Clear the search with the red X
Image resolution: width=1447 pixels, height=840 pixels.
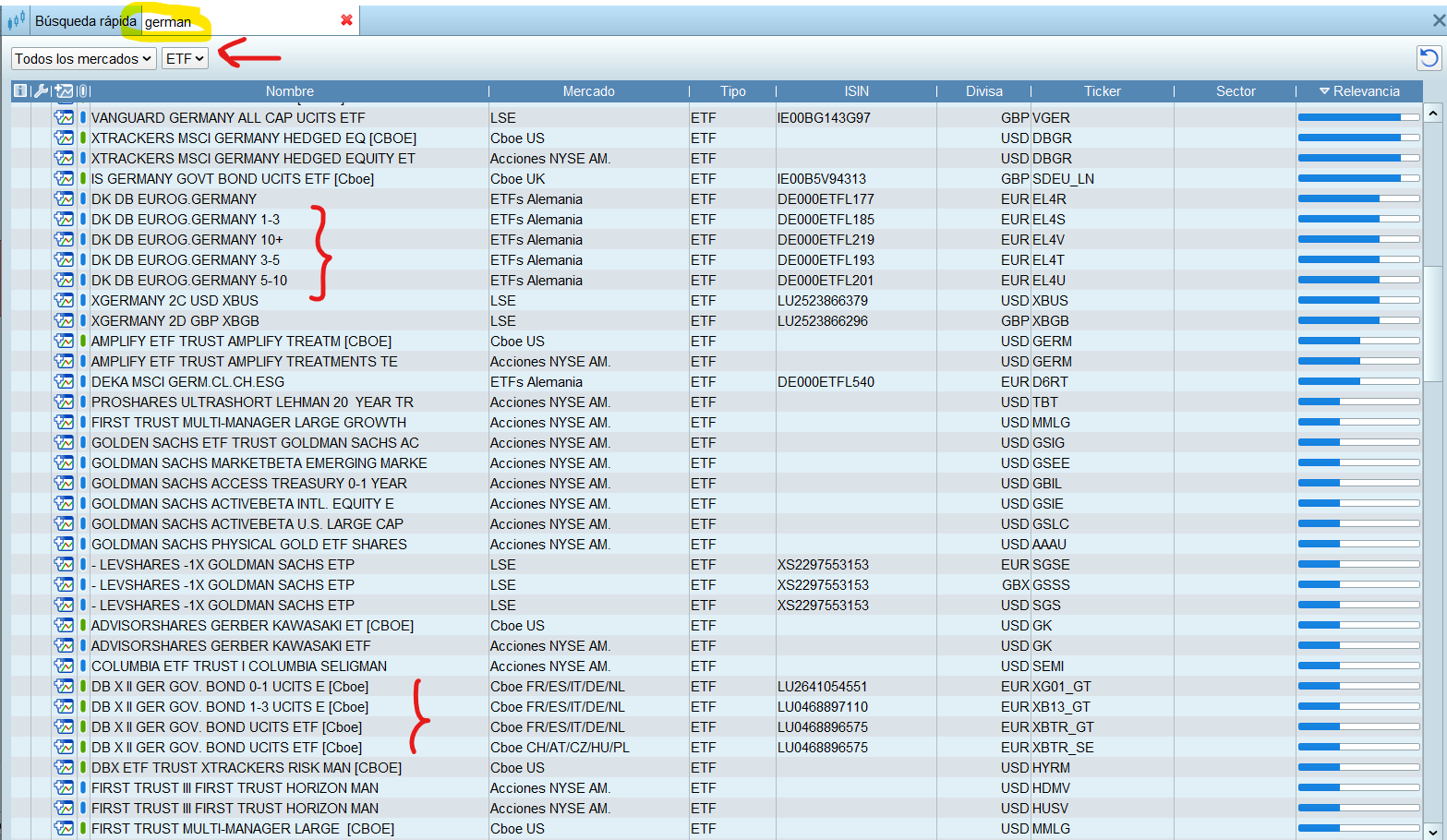point(346,20)
